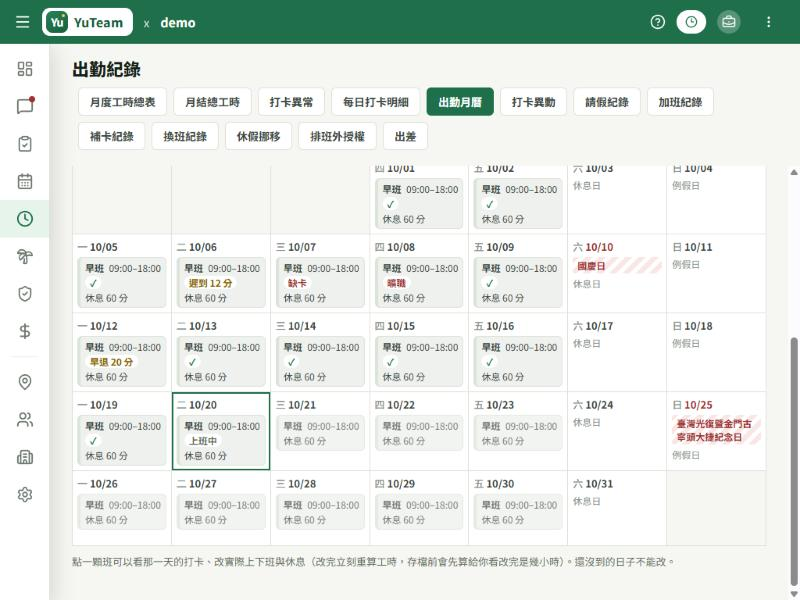
Task: Open the 10/19 早班 shift card
Action: [x=122, y=441]
